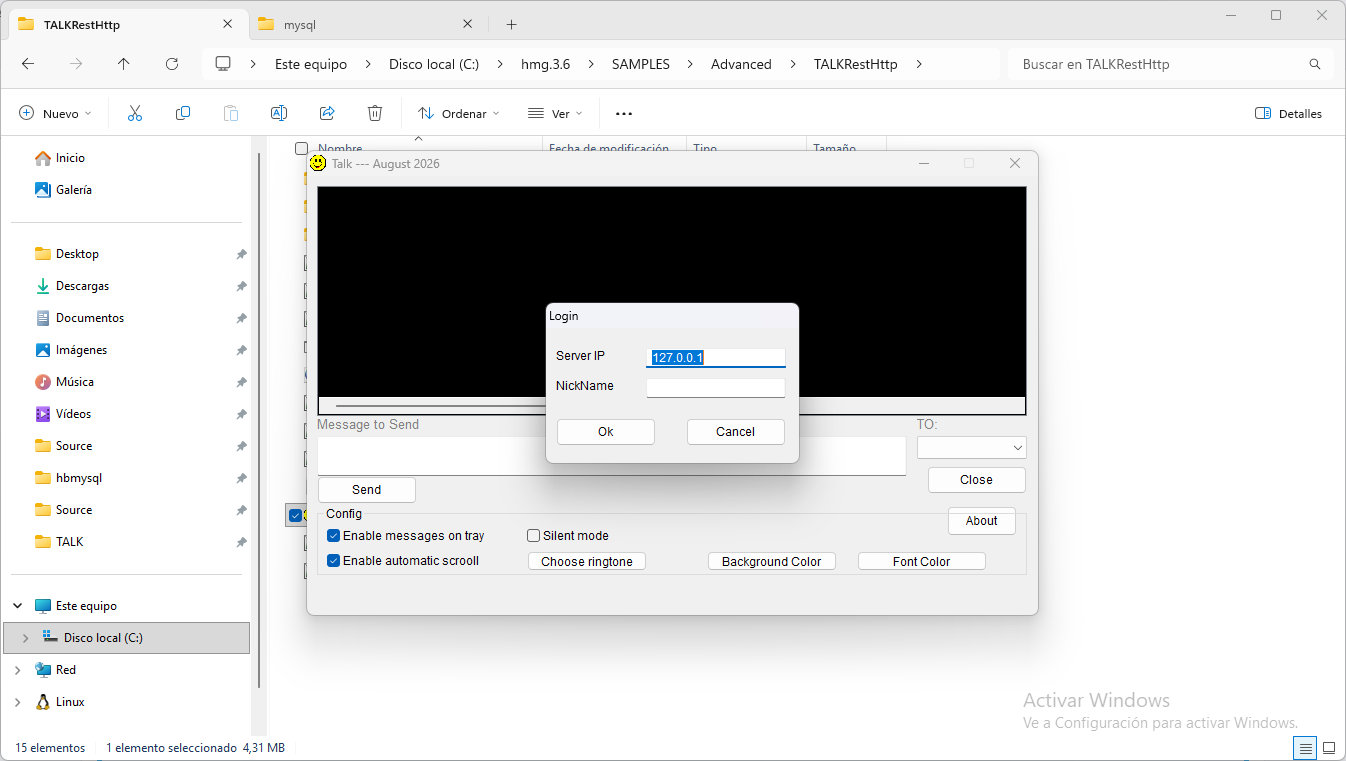Click the Choose ringtone button
This screenshot has width=1346, height=761.
tap(587, 562)
